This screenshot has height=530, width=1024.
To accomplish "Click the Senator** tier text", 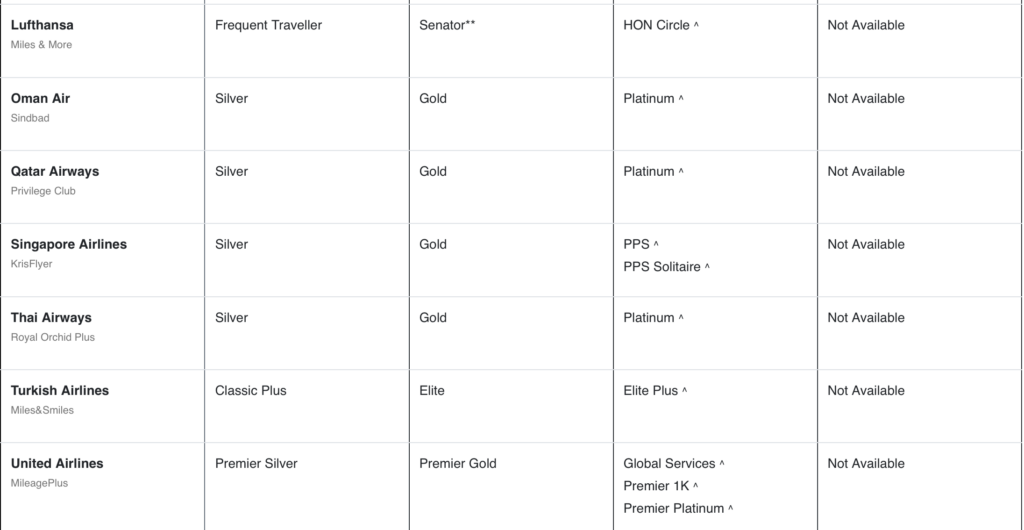I will [447, 25].
